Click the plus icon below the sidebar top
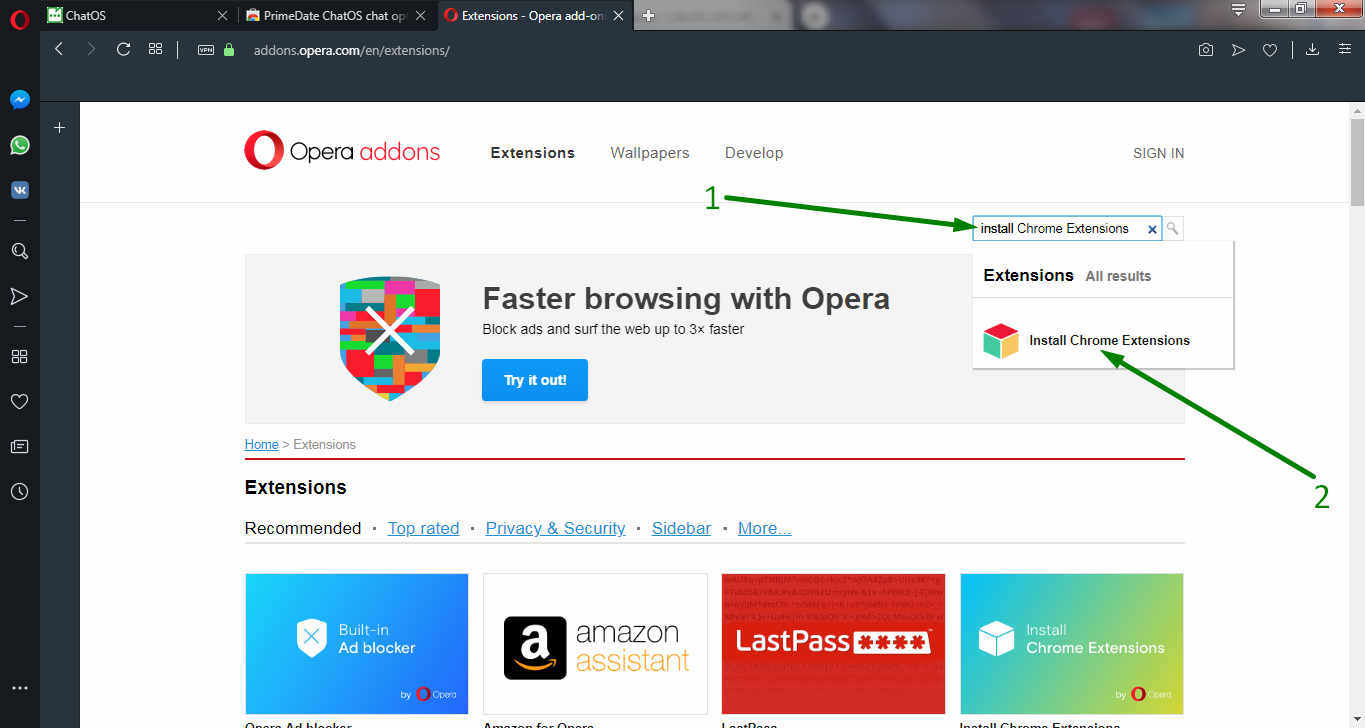 tap(59, 127)
